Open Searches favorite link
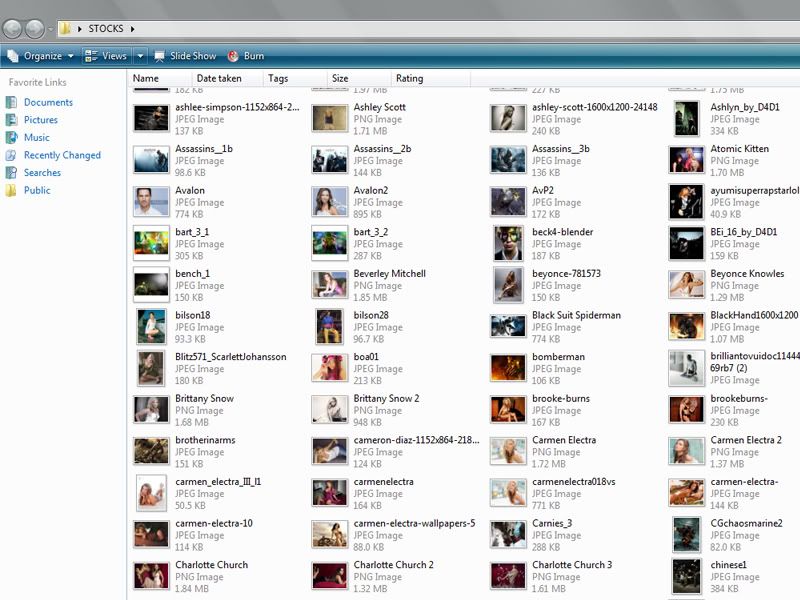 pyautogui.click(x=42, y=173)
